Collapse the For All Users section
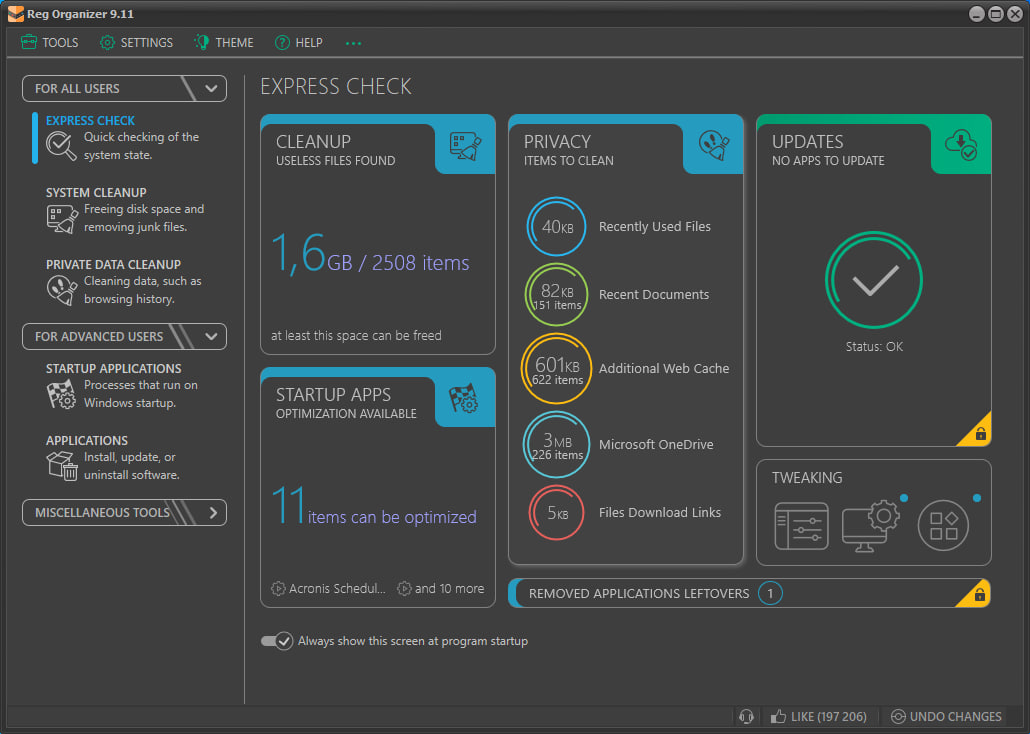This screenshot has width=1030, height=734. [124, 89]
